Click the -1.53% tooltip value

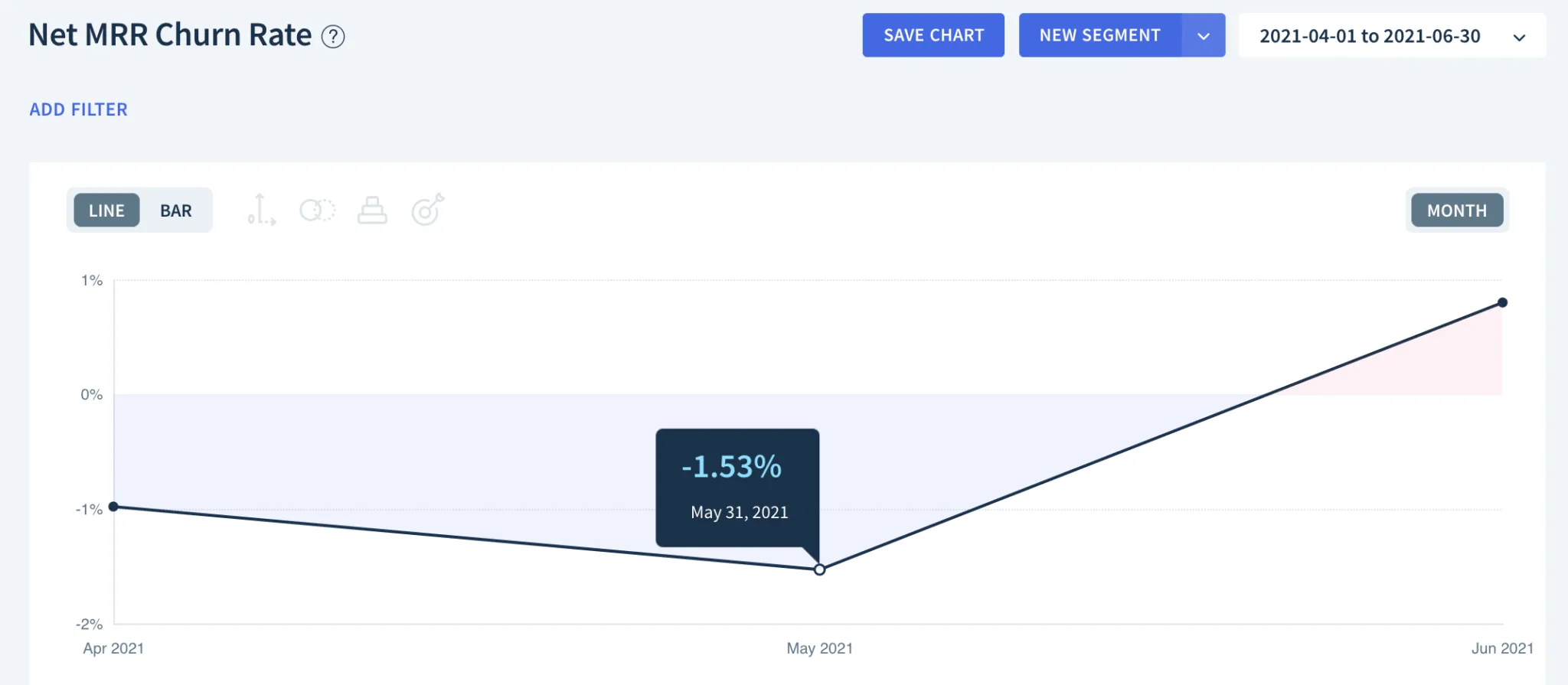[731, 467]
